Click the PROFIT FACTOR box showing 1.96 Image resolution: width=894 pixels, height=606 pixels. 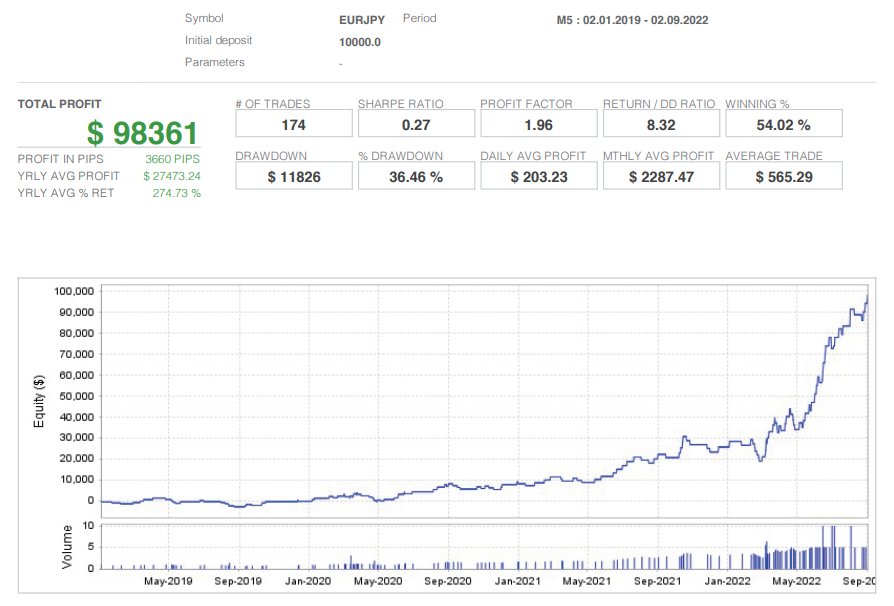pyautogui.click(x=538, y=123)
